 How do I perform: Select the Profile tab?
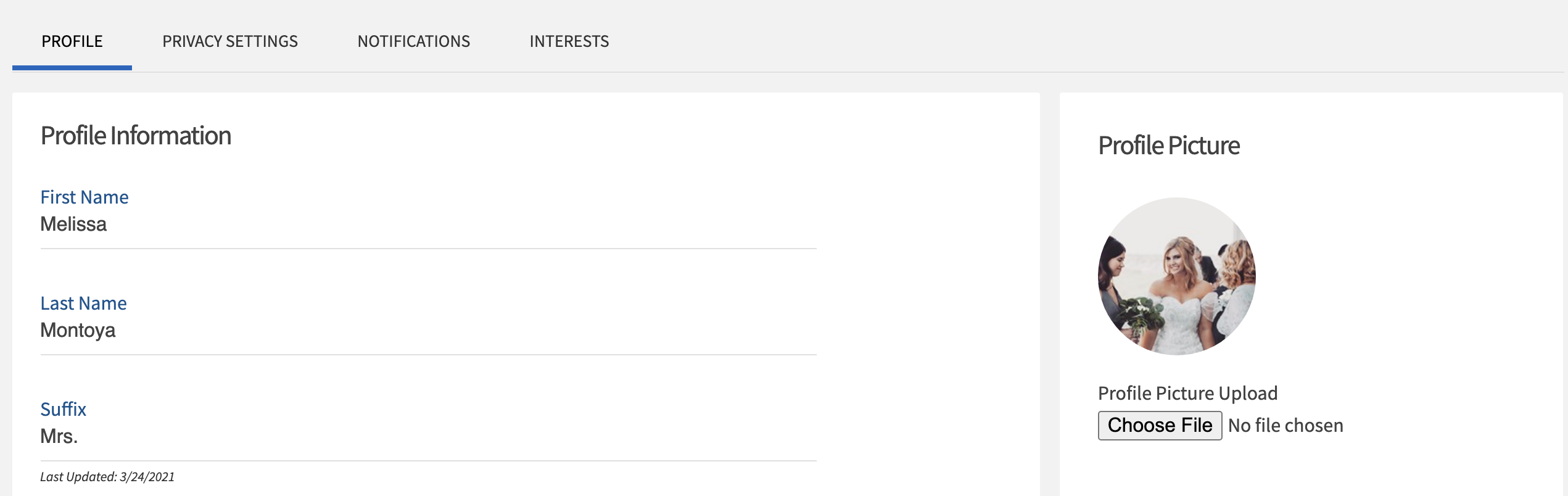click(72, 41)
